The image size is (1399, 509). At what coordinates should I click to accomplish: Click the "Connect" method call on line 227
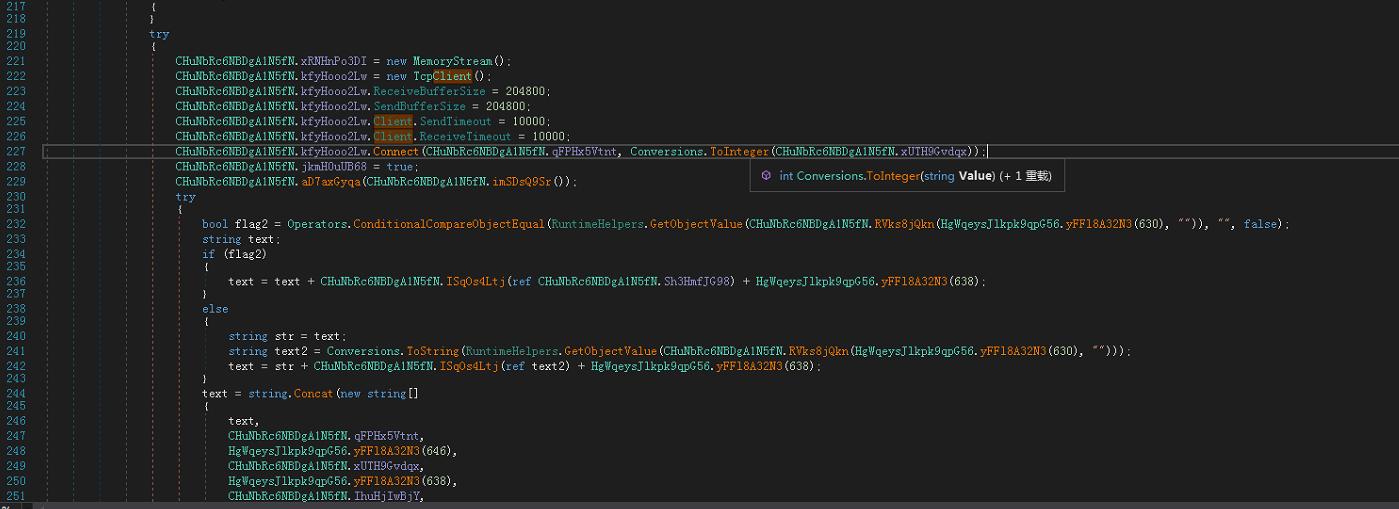point(396,151)
